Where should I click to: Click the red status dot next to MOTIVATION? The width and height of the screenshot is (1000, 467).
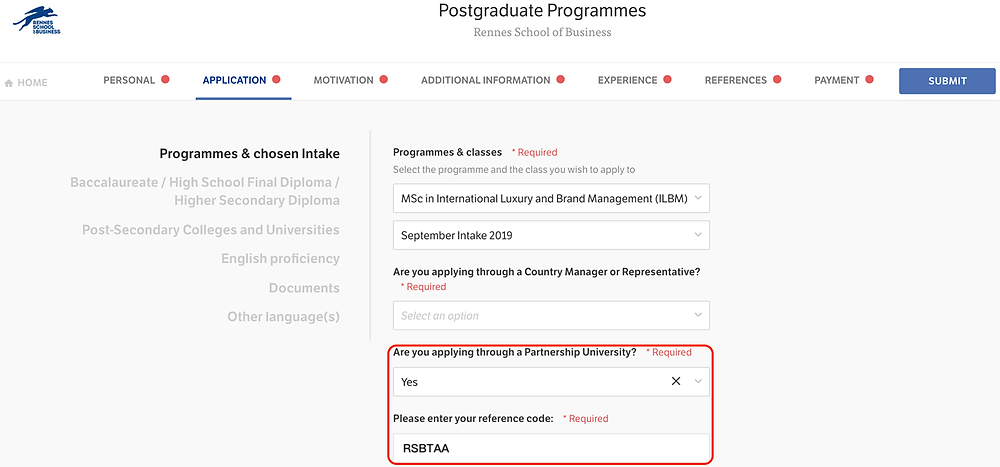[383, 80]
